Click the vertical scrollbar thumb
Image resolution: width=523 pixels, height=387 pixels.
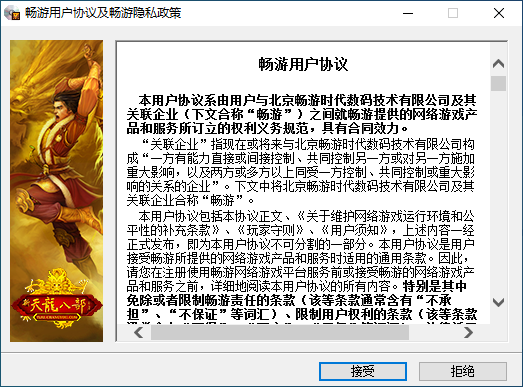click(x=498, y=83)
